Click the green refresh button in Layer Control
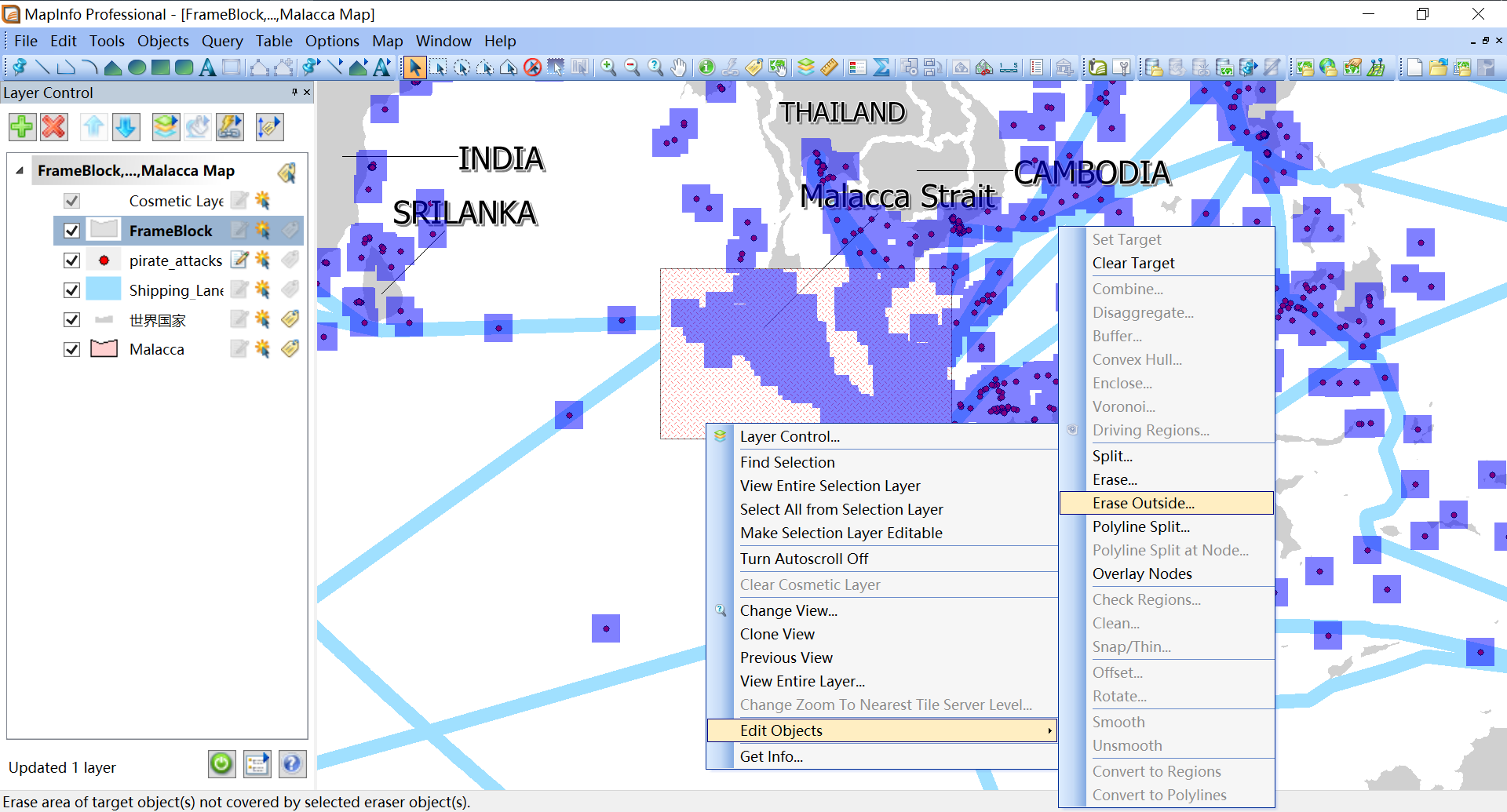Screen dimensions: 1507x812 point(222,763)
